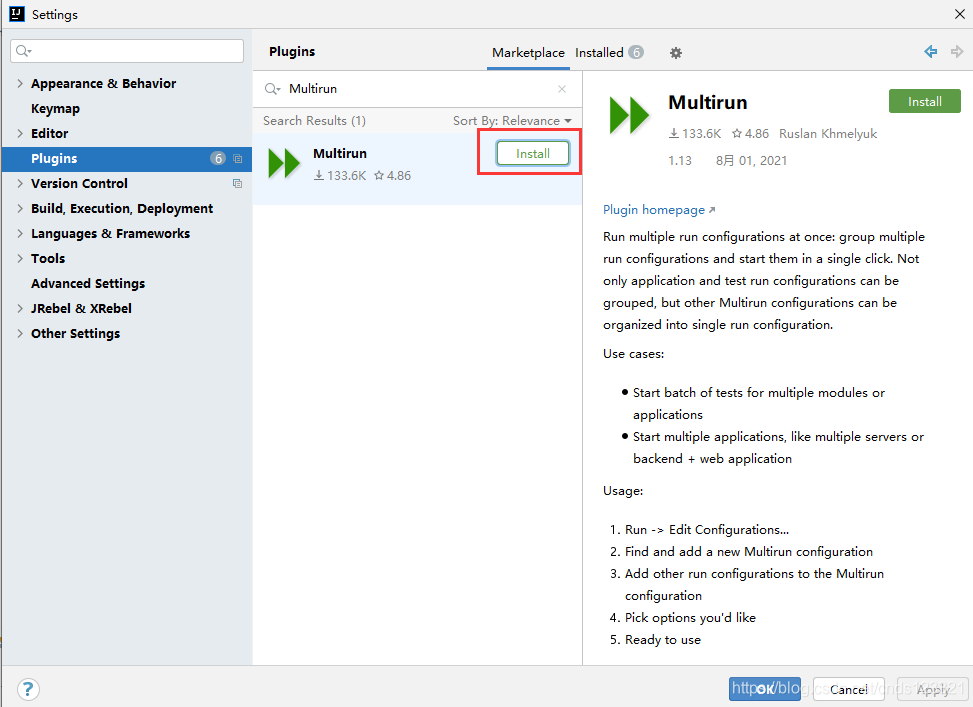
Task: Click the large Multirun logo in details
Action: coord(629,115)
